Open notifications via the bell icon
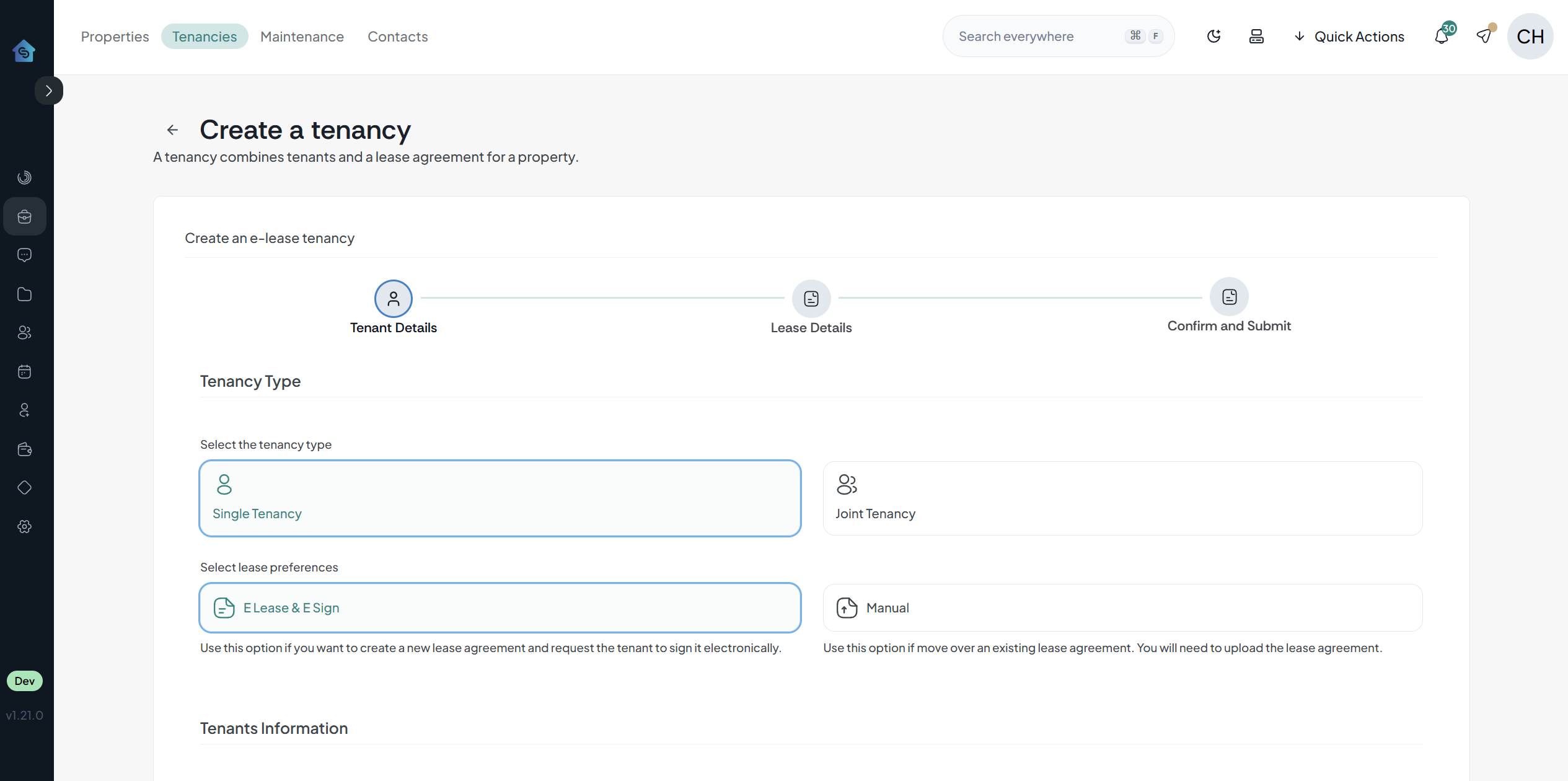The height and width of the screenshot is (781, 1568). pos(1442,36)
